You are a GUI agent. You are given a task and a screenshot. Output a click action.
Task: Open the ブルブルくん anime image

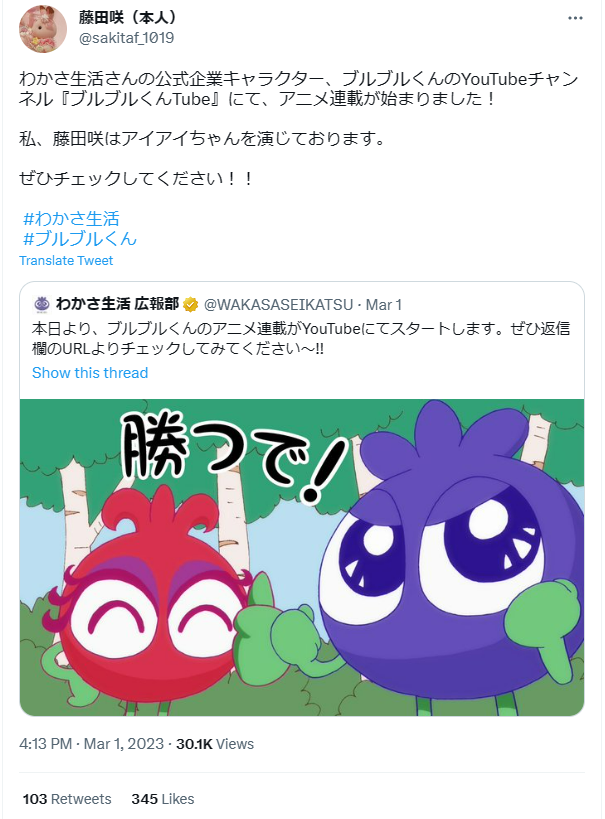[x=302, y=557]
